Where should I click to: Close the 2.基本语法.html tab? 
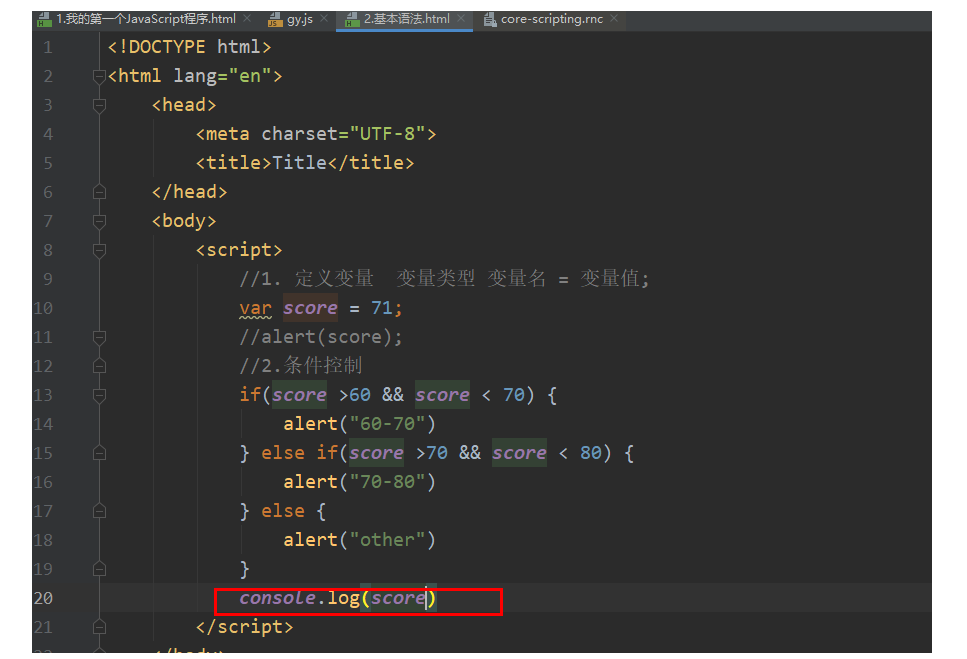(461, 19)
